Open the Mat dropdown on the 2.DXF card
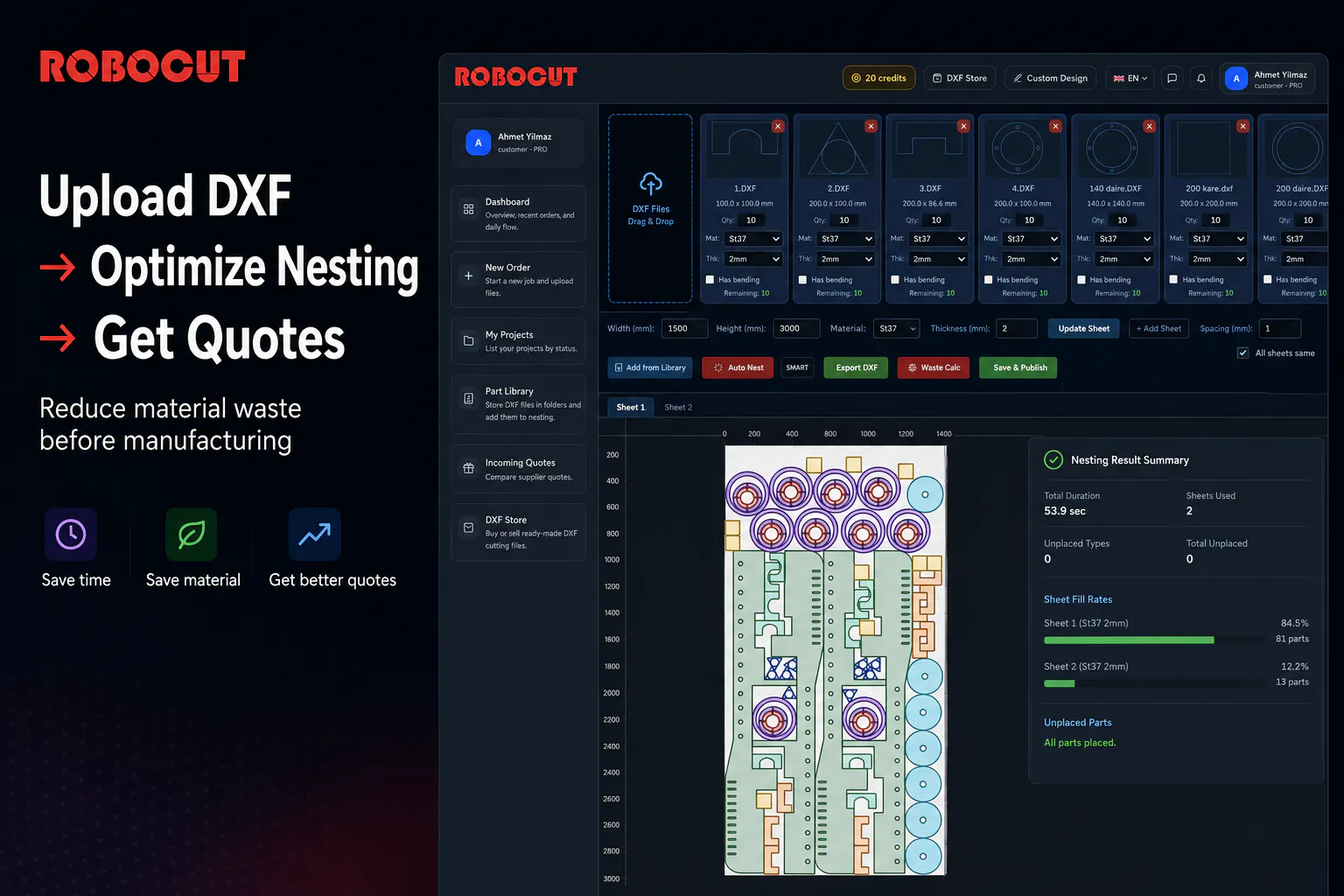1344x896 pixels. click(x=846, y=239)
